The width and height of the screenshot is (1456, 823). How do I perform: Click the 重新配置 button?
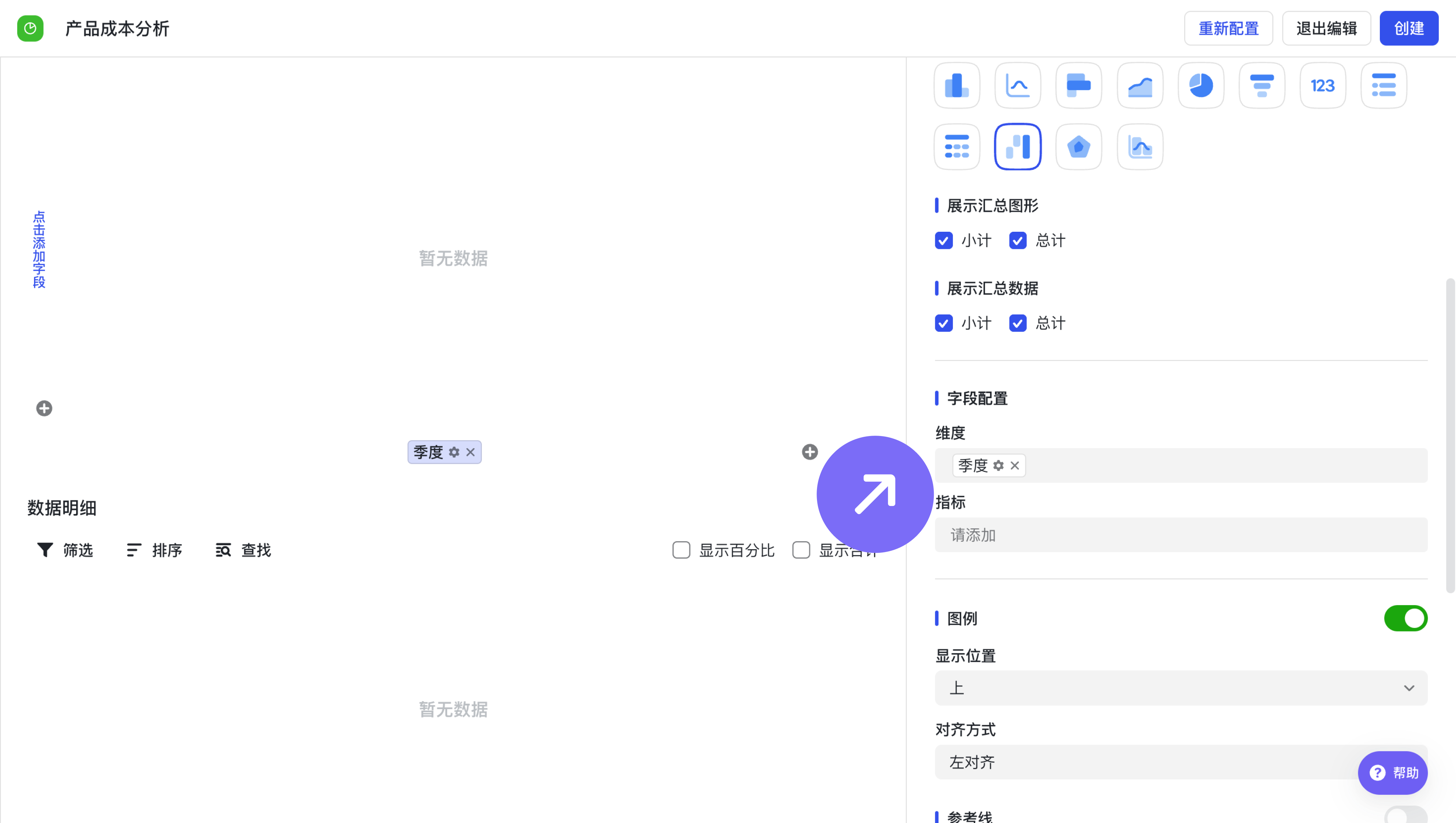1228,28
